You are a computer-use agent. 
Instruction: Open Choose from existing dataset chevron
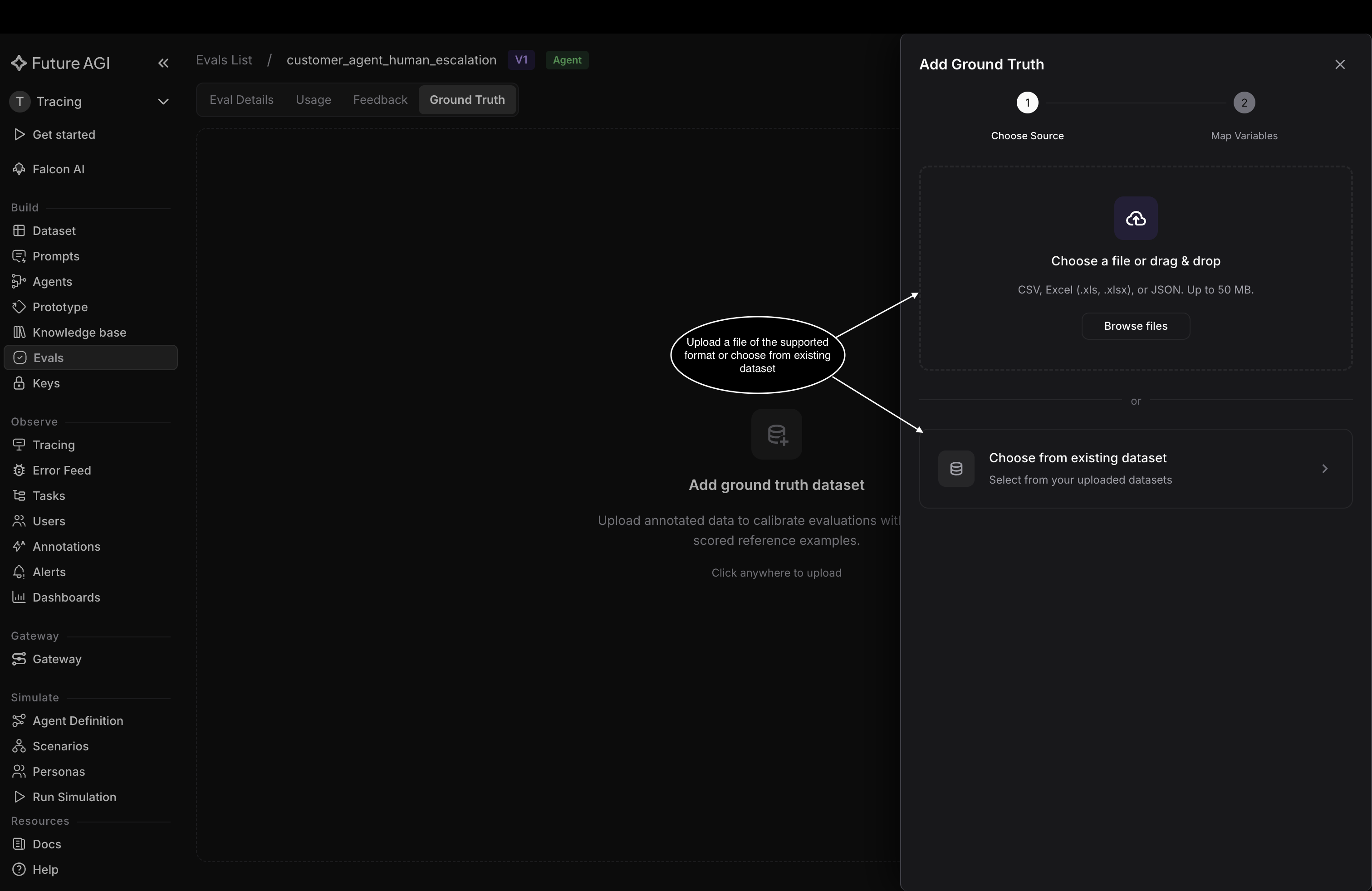coord(1325,469)
